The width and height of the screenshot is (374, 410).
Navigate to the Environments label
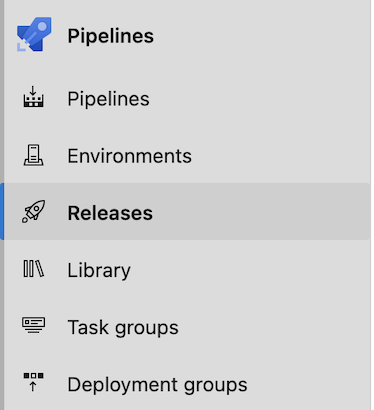point(129,156)
